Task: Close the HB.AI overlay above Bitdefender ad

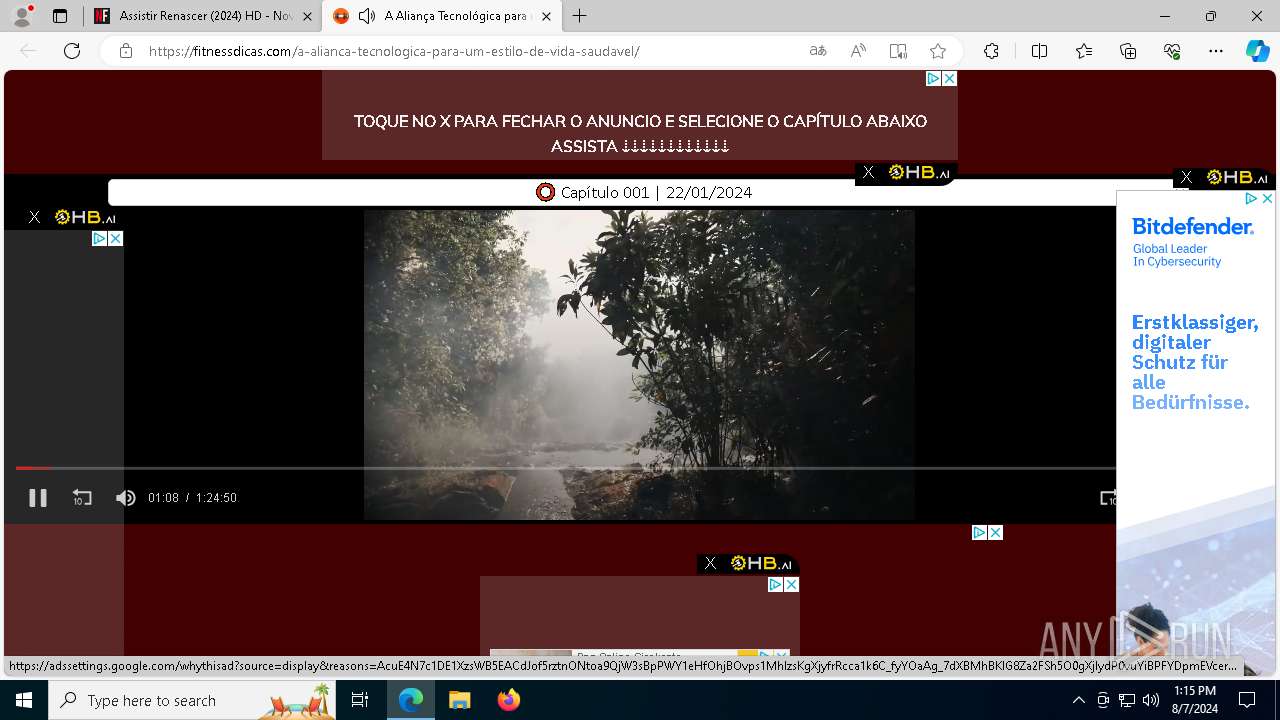Action: coord(1186,177)
